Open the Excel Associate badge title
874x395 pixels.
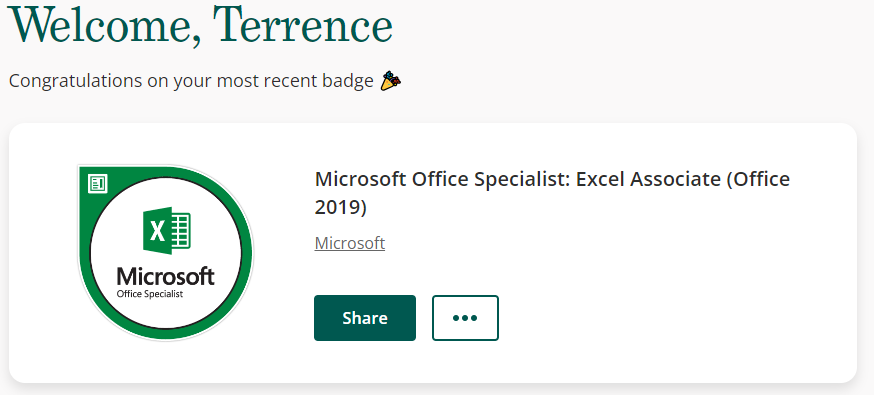click(x=552, y=193)
